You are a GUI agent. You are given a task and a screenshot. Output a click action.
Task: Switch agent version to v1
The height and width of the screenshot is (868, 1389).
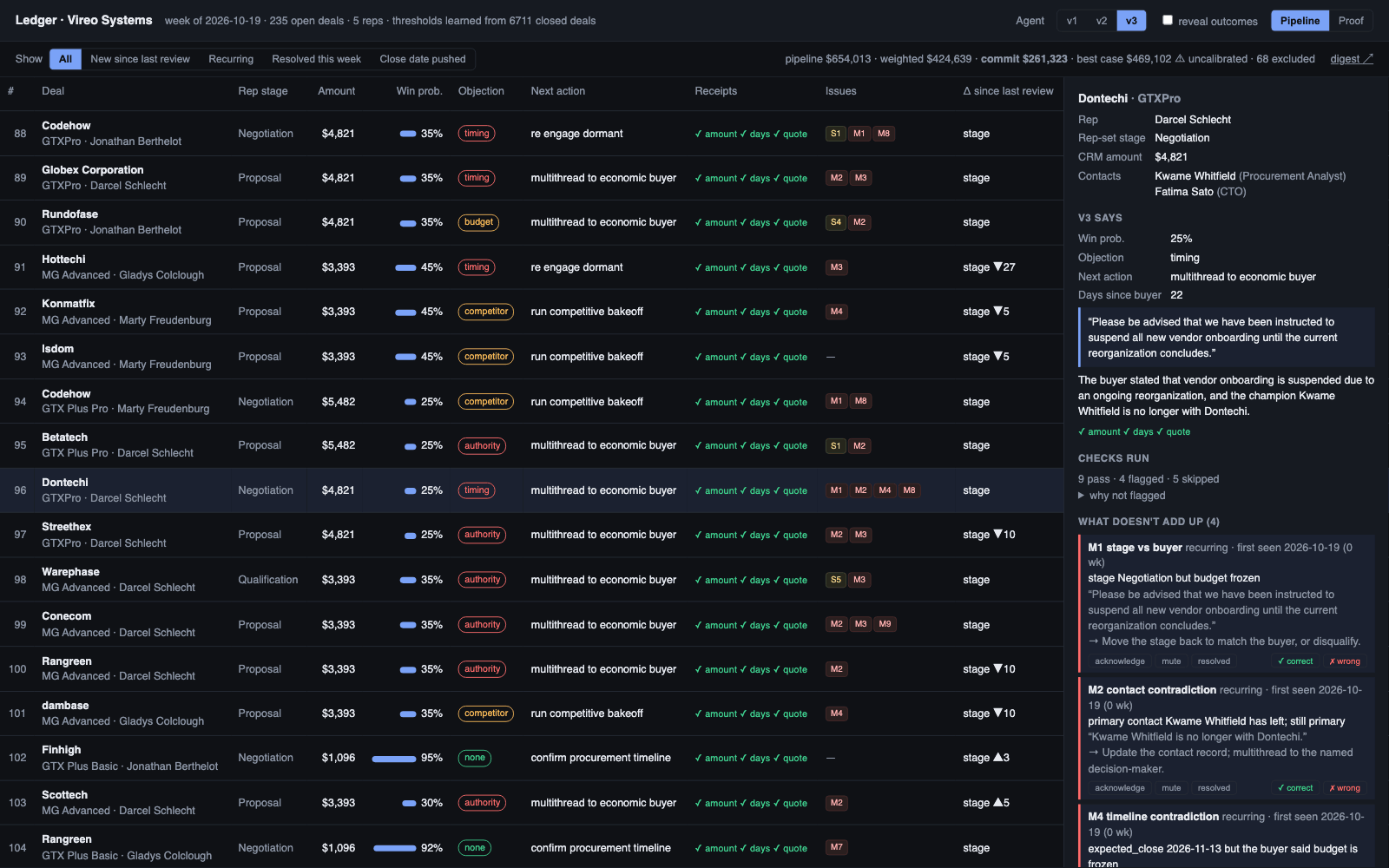(1072, 21)
